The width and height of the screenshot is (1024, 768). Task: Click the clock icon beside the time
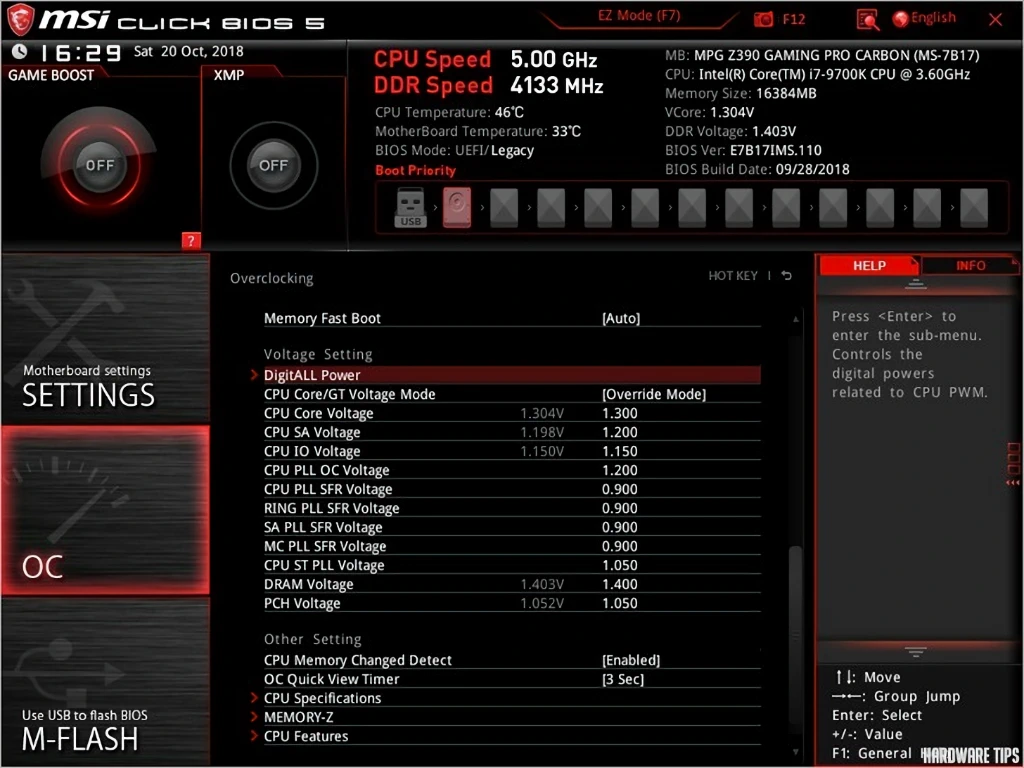[20, 52]
